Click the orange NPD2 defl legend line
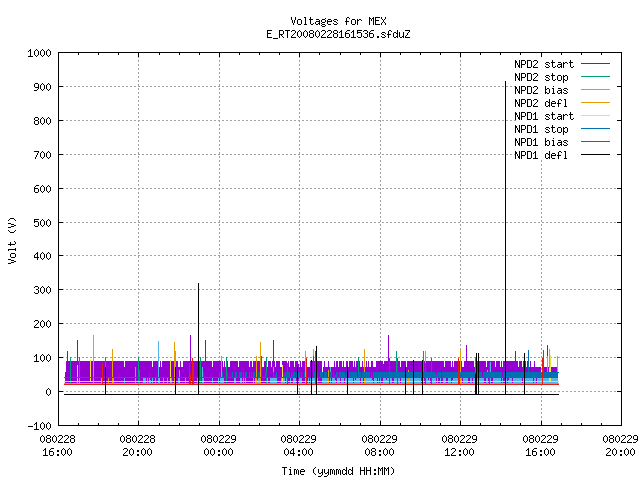Viewport: 640px width, 480px height. (x=596, y=103)
